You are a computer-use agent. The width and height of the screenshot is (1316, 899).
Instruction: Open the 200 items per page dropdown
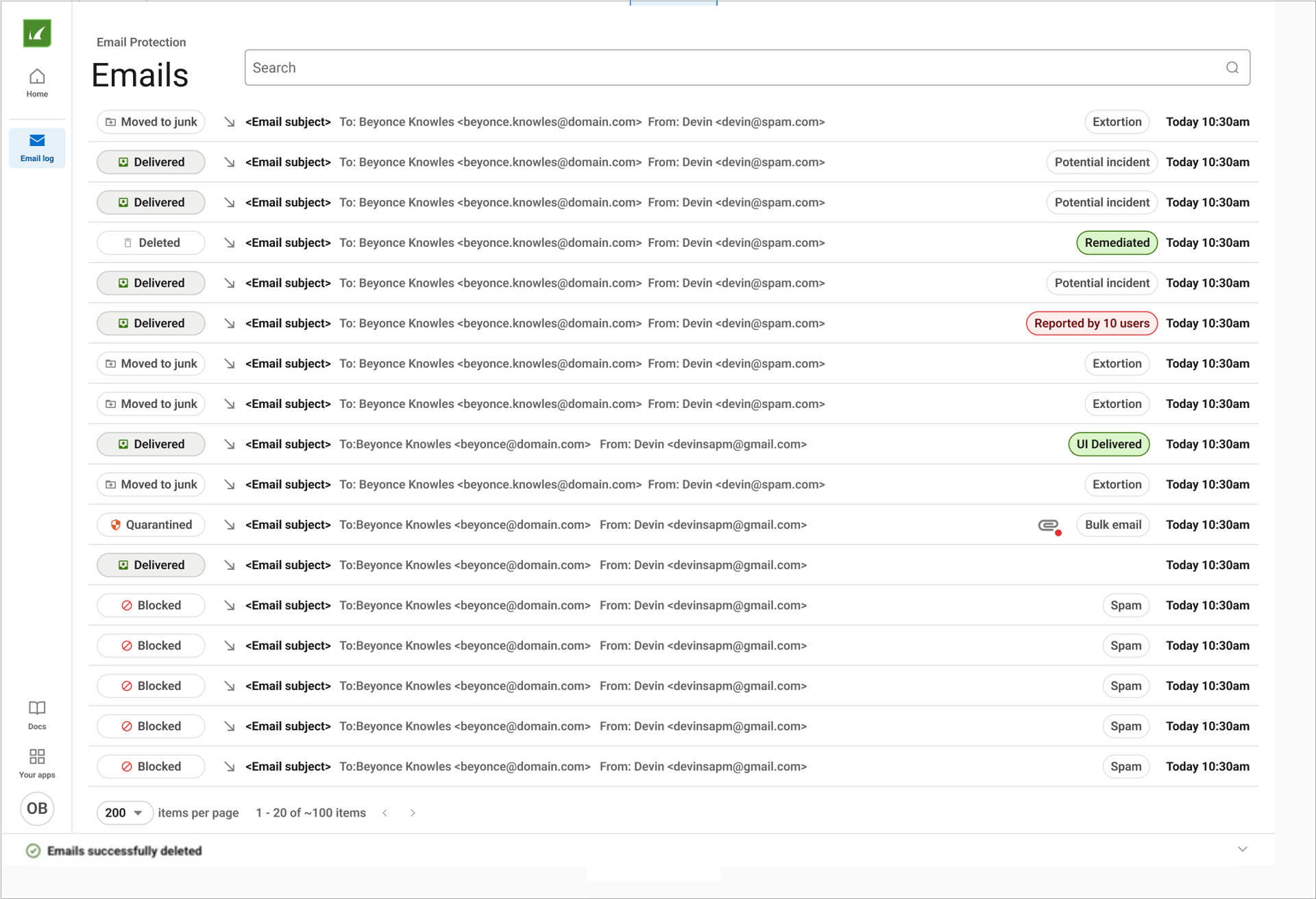[x=124, y=813]
